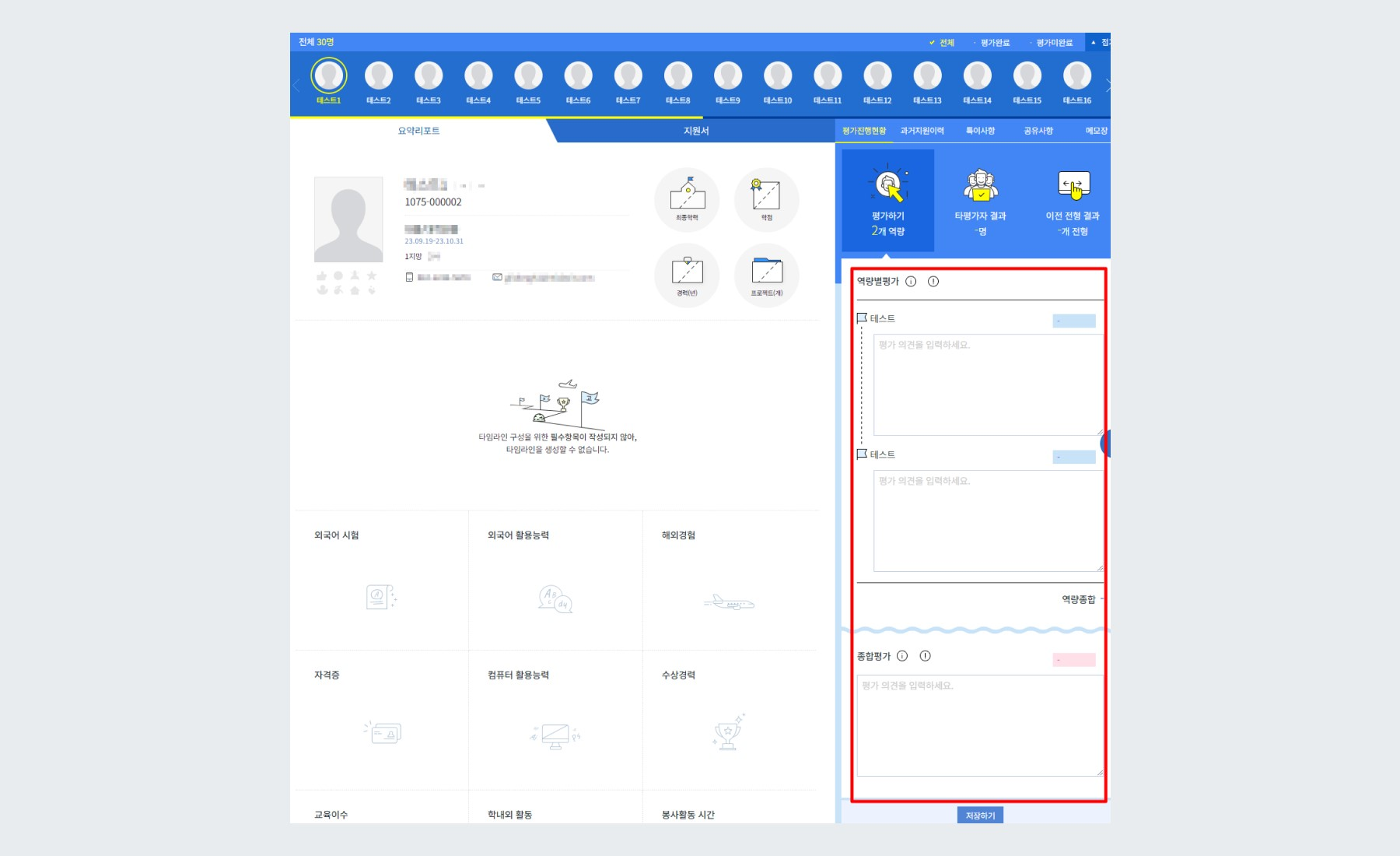This screenshot has height=856, width=1400.
Task: Open the 과거지원이력 tab
Action: pyautogui.click(x=922, y=131)
